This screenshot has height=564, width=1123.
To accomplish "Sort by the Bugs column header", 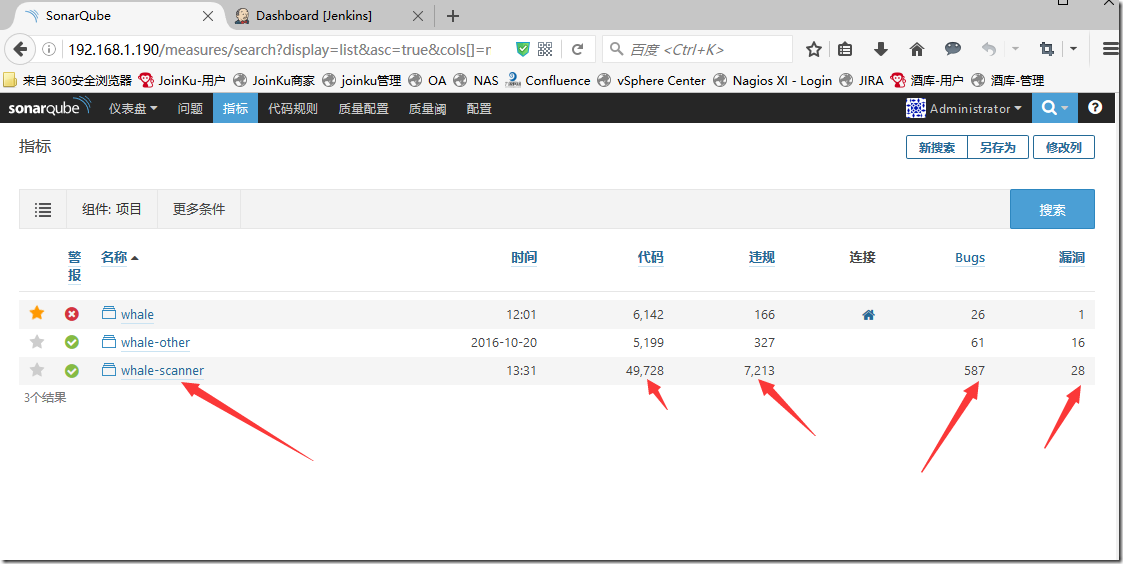I will [970, 258].
